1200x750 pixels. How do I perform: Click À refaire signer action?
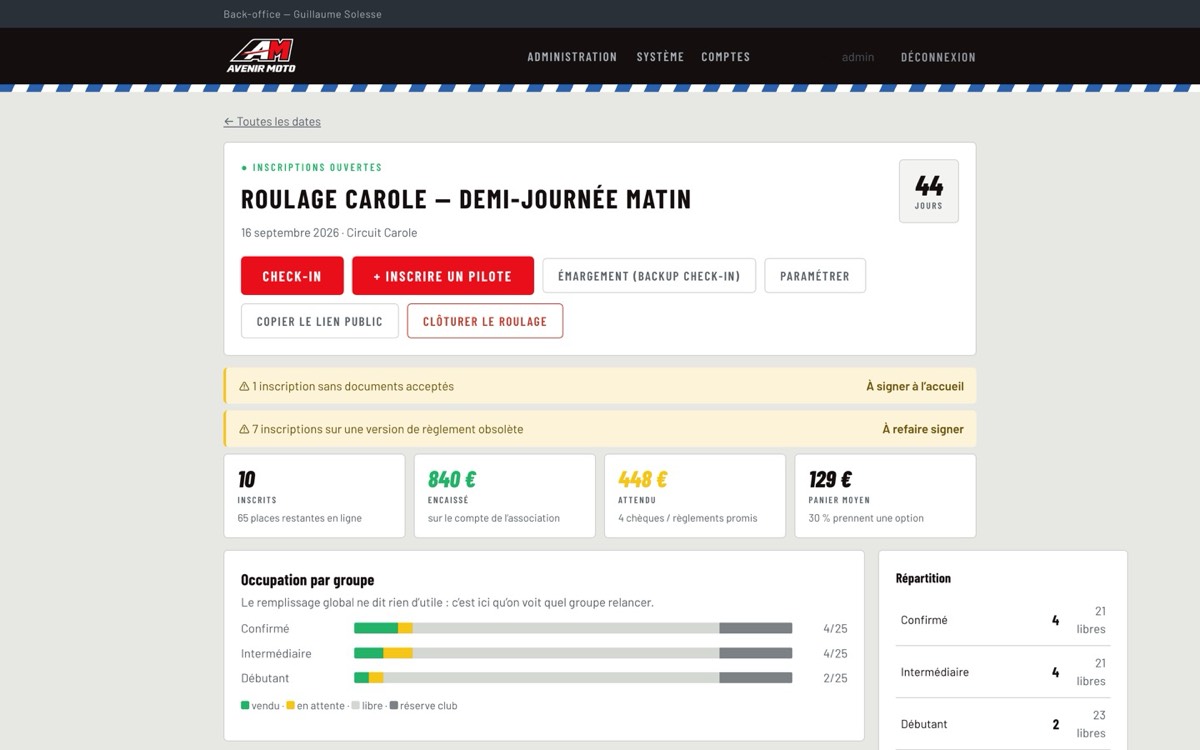coord(923,429)
